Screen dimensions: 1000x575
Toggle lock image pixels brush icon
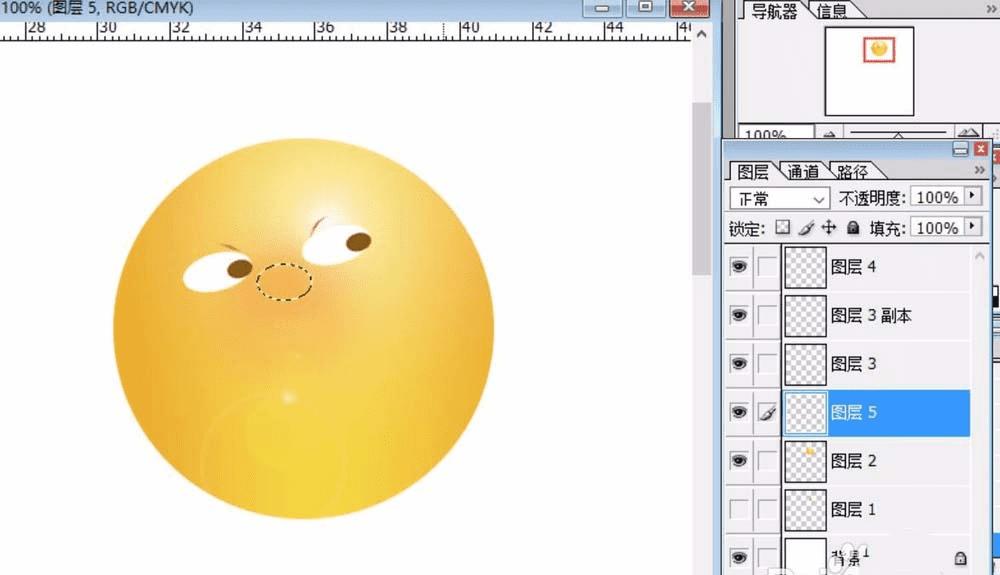point(806,228)
